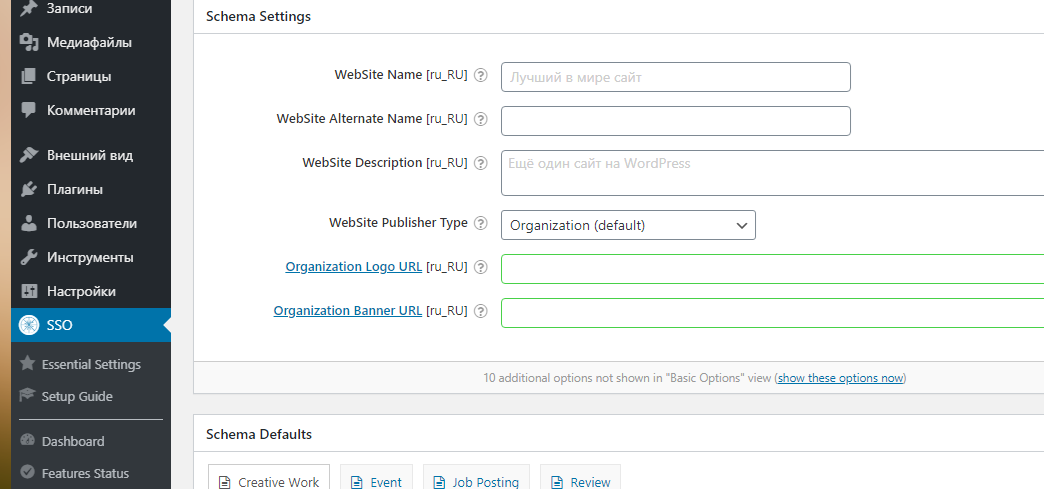Click the Review tab document icon

pos(557,482)
